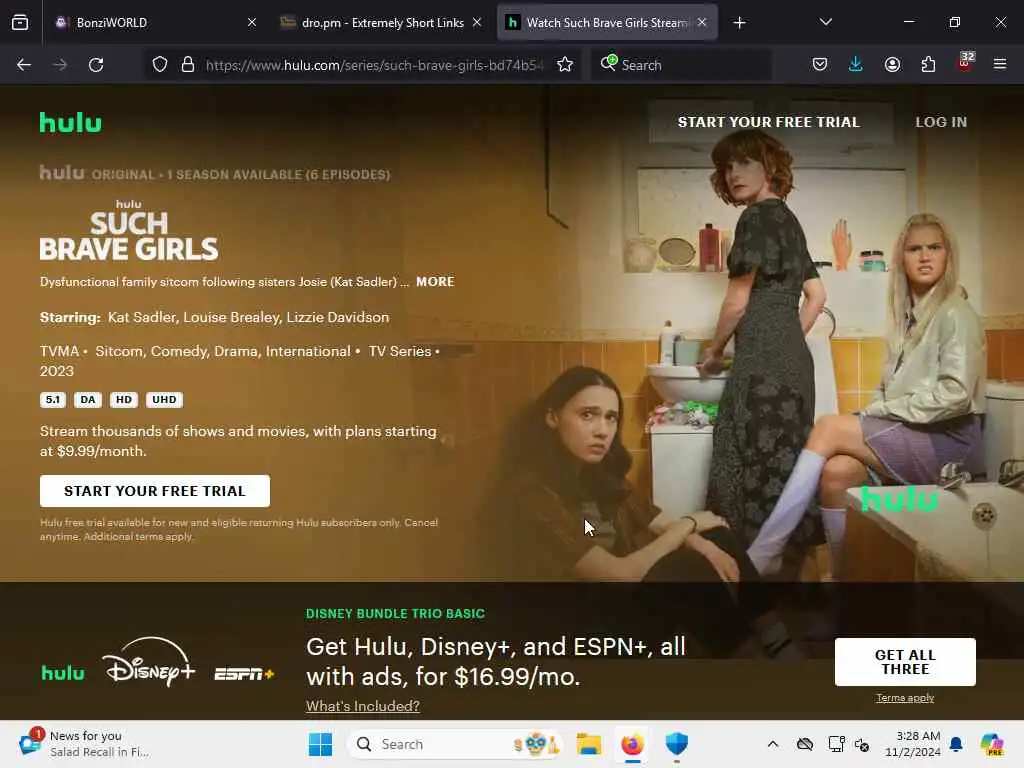Click white Start Your Free Trial button
This screenshot has width=1024, height=768.
click(155, 491)
